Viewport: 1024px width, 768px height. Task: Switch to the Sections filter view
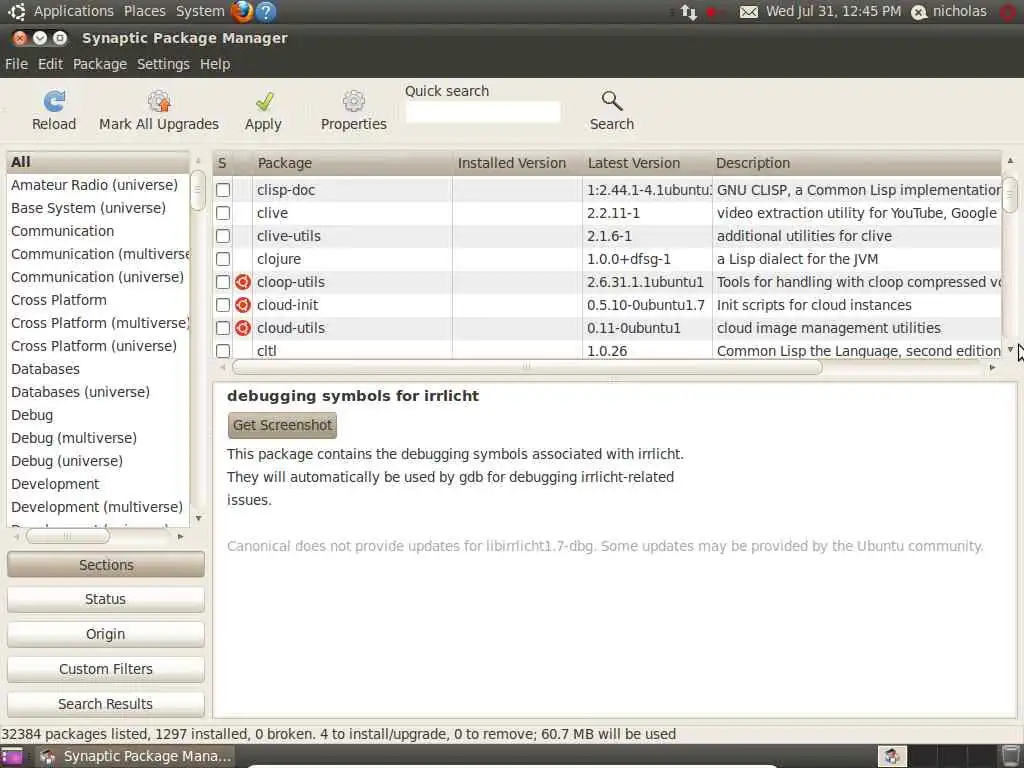click(106, 565)
